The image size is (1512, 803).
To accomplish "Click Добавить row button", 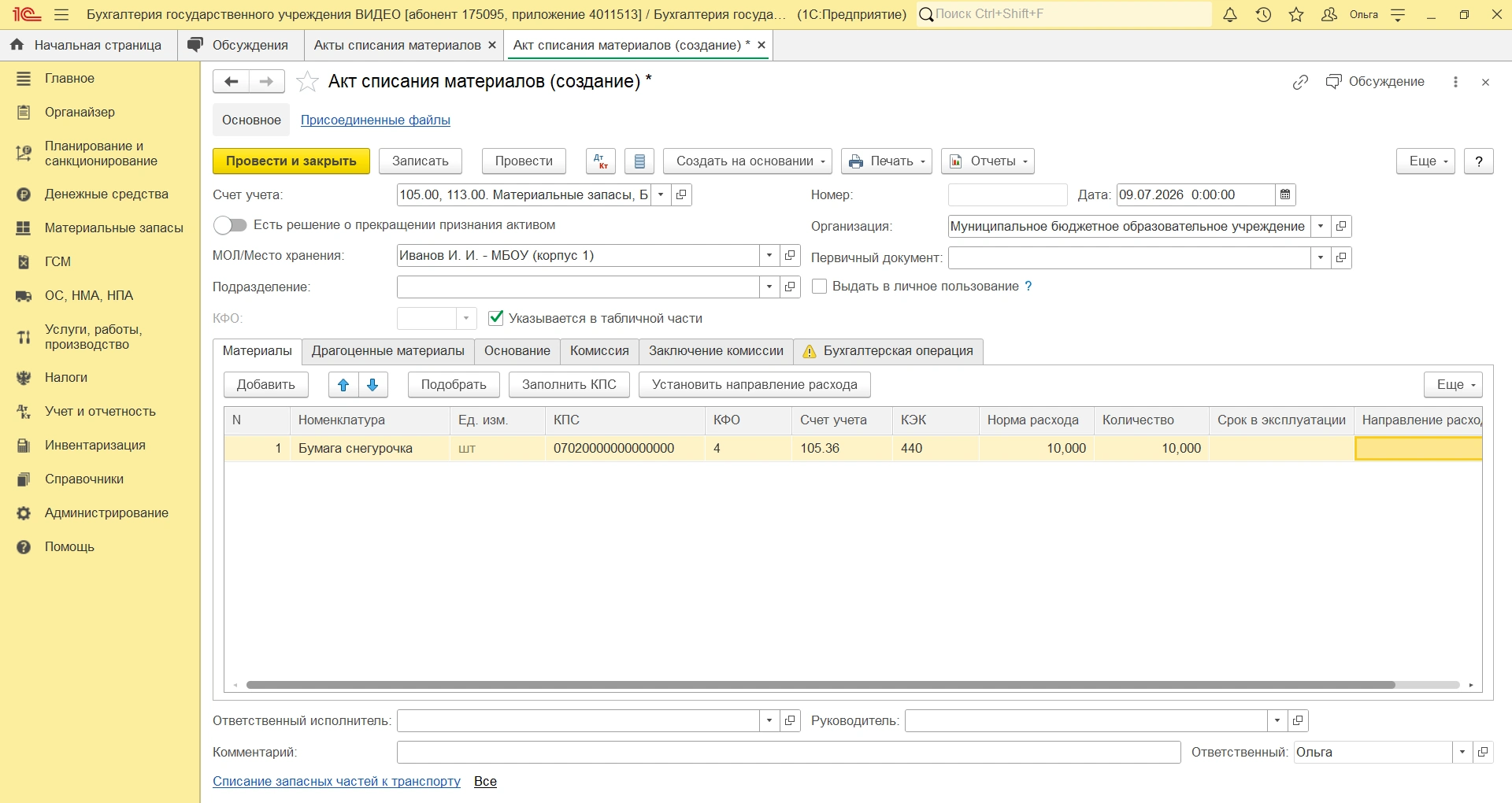I will coord(266,385).
